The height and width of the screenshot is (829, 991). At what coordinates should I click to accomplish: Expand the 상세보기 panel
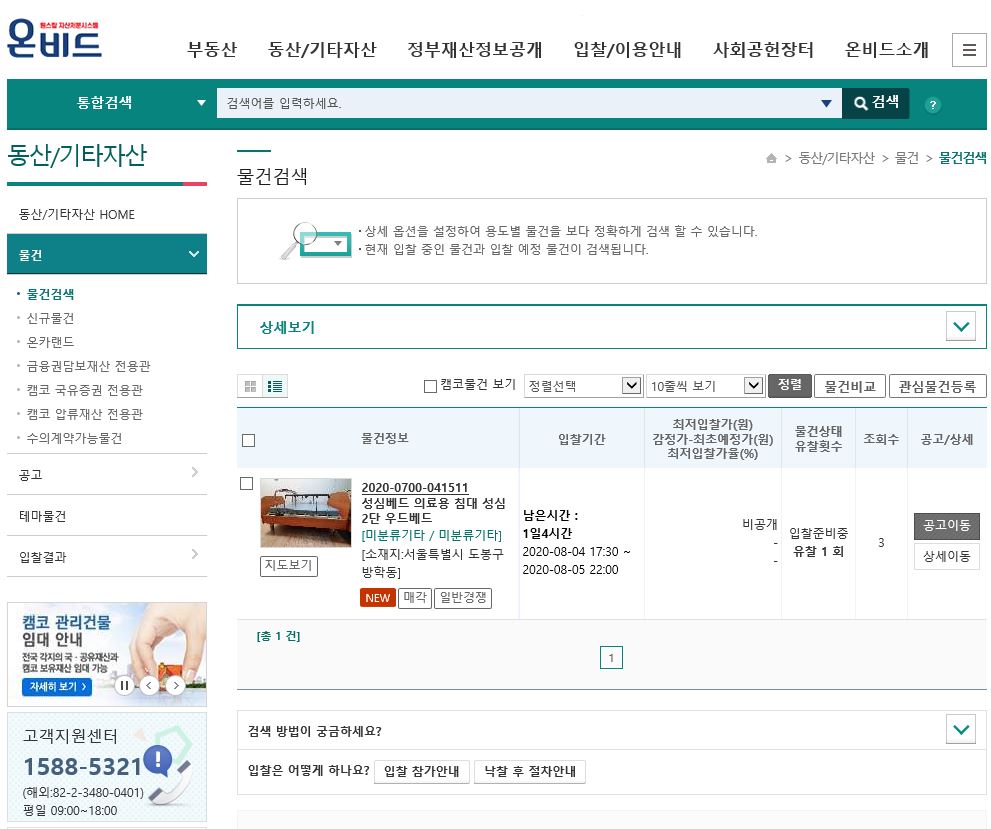pyautogui.click(x=961, y=327)
